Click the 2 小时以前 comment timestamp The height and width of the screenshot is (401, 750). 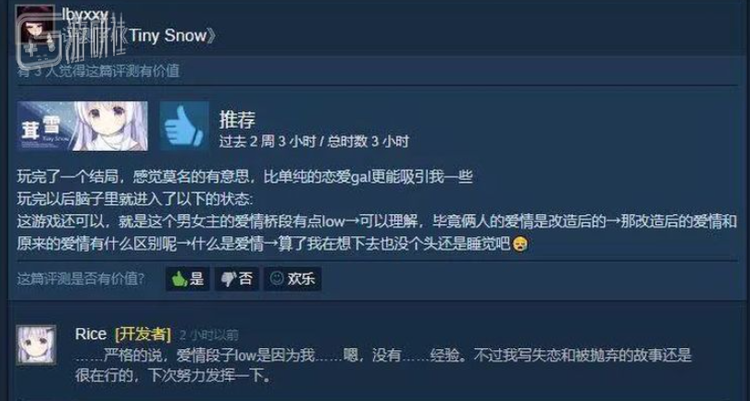click(209, 335)
